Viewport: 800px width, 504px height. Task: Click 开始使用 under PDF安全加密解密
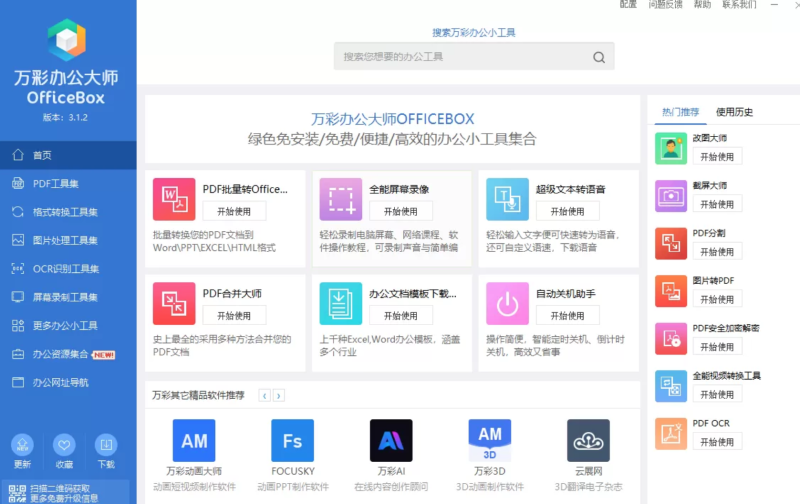click(x=717, y=347)
